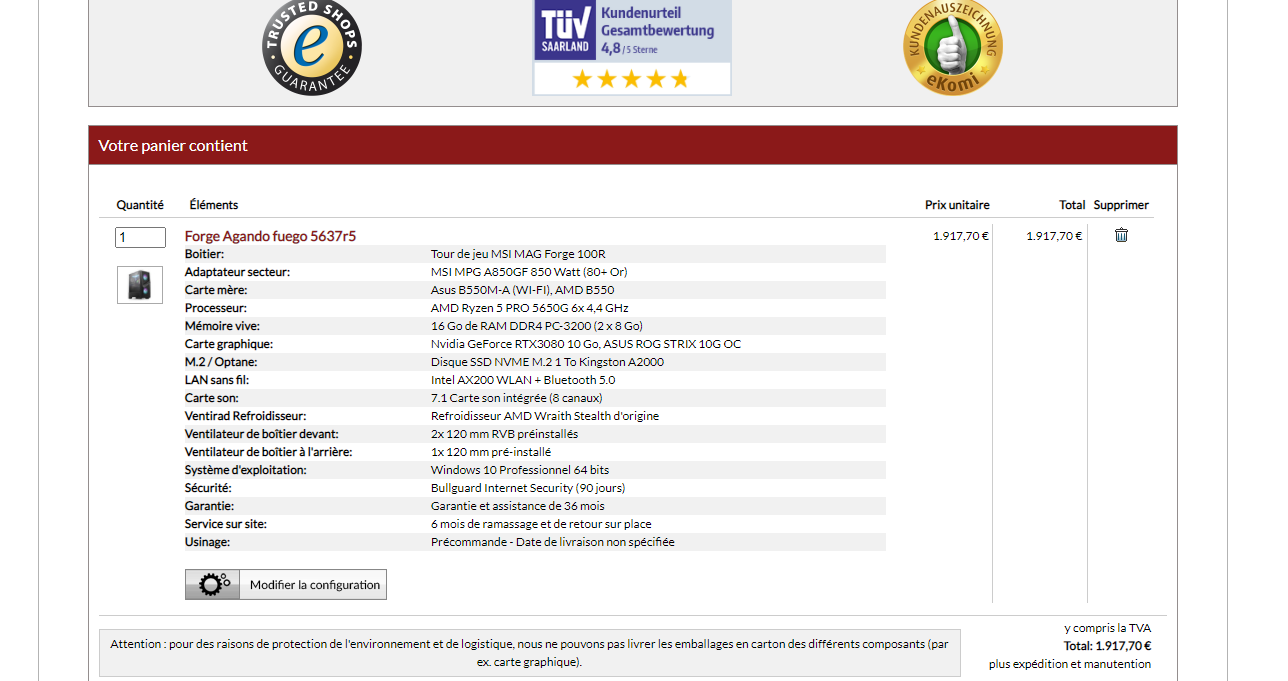
Task: Click the 'Attention' packaging notice box
Action: pyautogui.click(x=529, y=653)
